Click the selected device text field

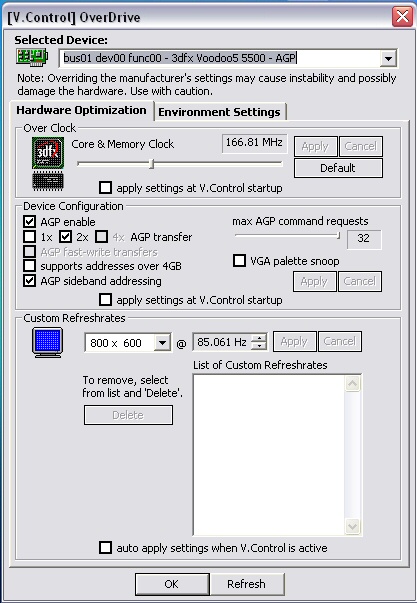(x=220, y=58)
